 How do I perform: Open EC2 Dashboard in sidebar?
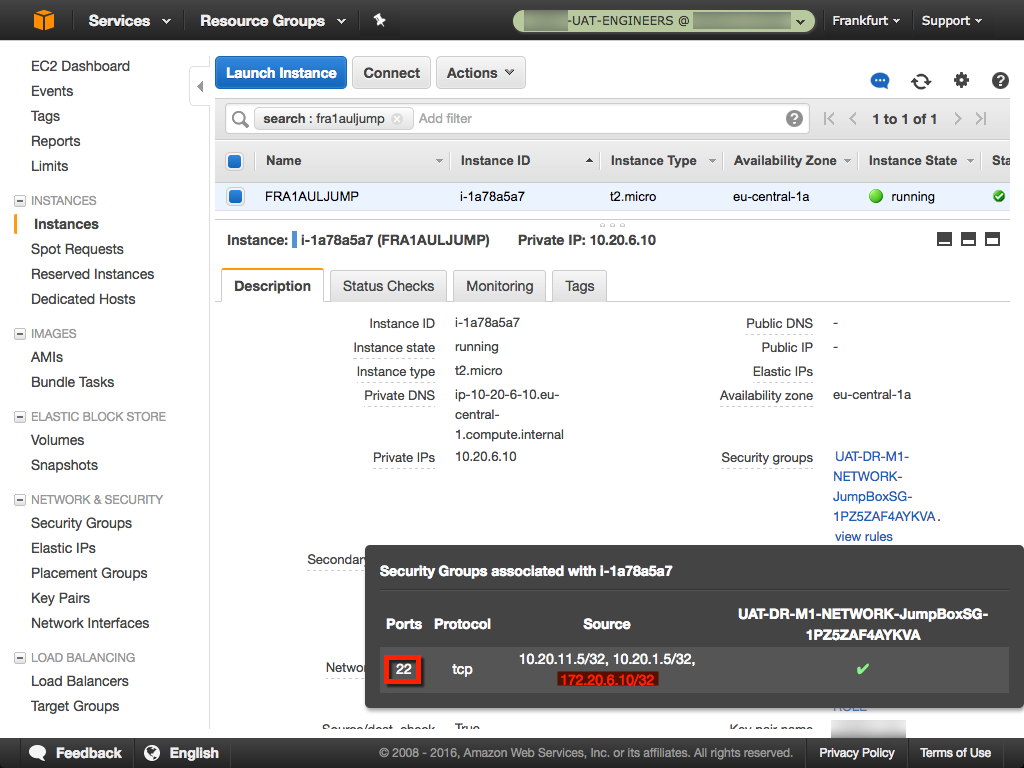tap(80, 66)
